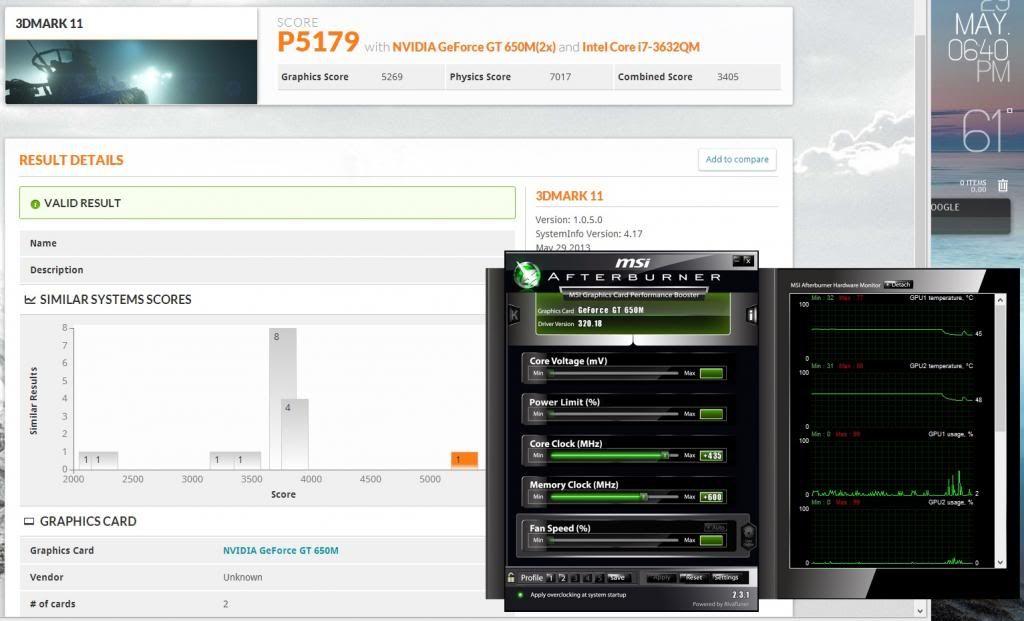Open the info side button in Afterburner

tap(752, 315)
